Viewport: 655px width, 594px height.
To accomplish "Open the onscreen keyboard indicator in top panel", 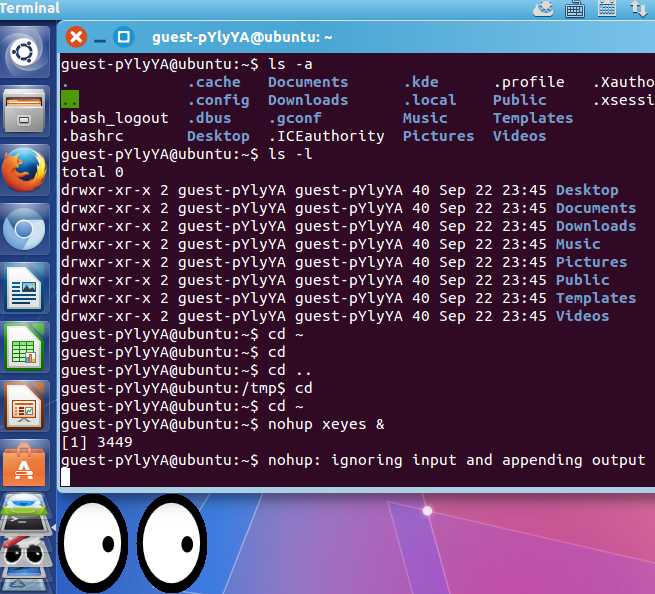I will pos(574,8).
